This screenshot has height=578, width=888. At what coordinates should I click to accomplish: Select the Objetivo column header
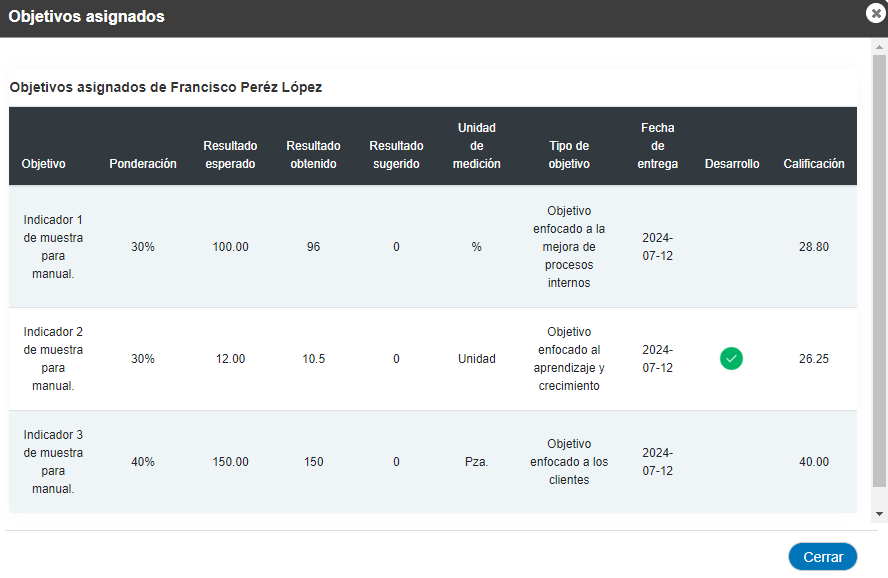44,164
